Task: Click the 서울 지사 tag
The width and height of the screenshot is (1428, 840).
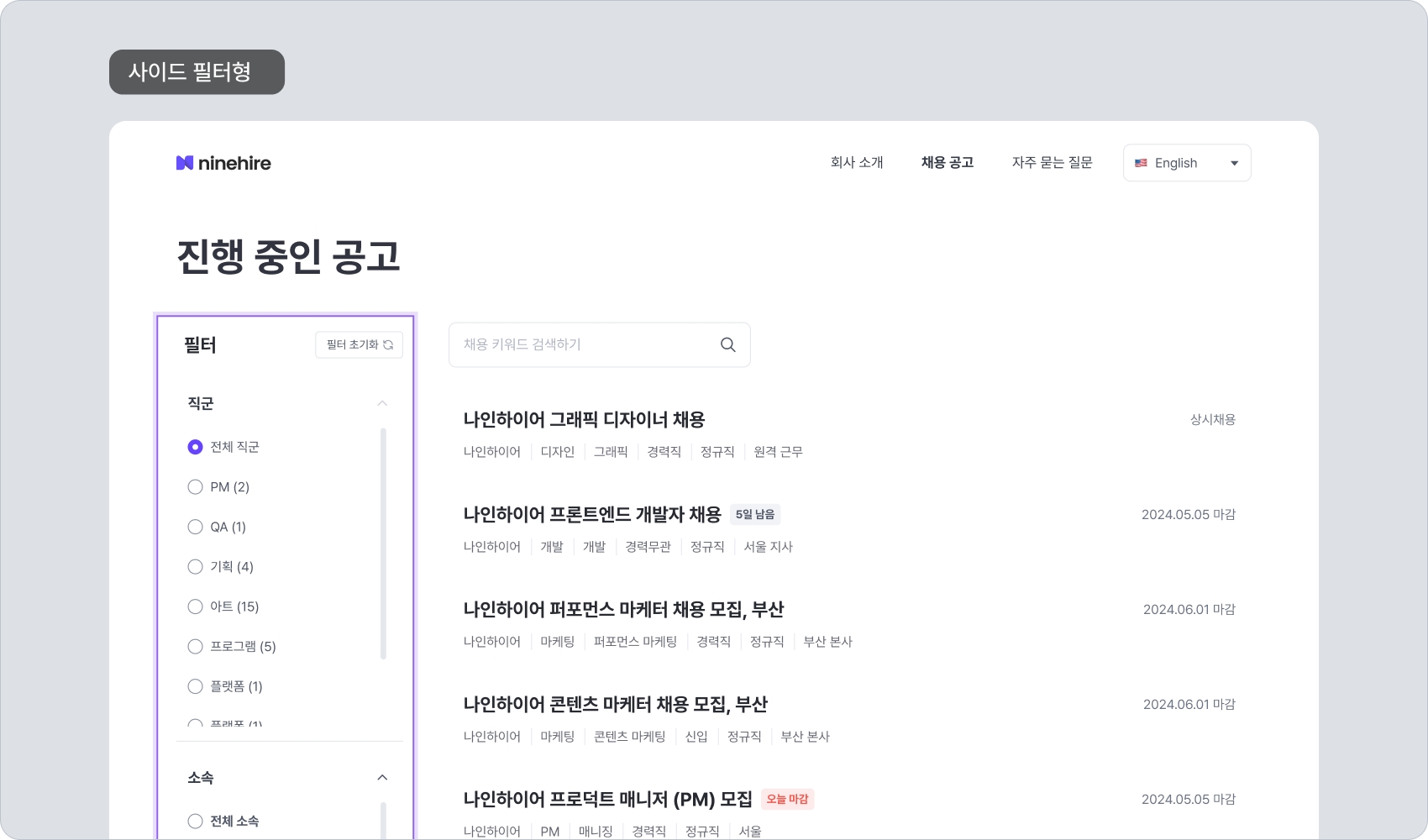Action: 768,547
